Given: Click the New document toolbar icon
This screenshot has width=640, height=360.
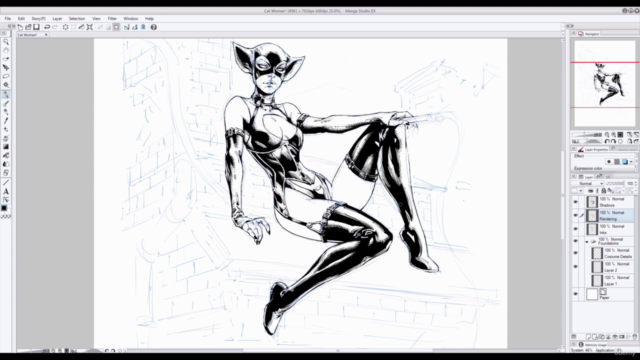Looking at the screenshot, I should (20, 27).
